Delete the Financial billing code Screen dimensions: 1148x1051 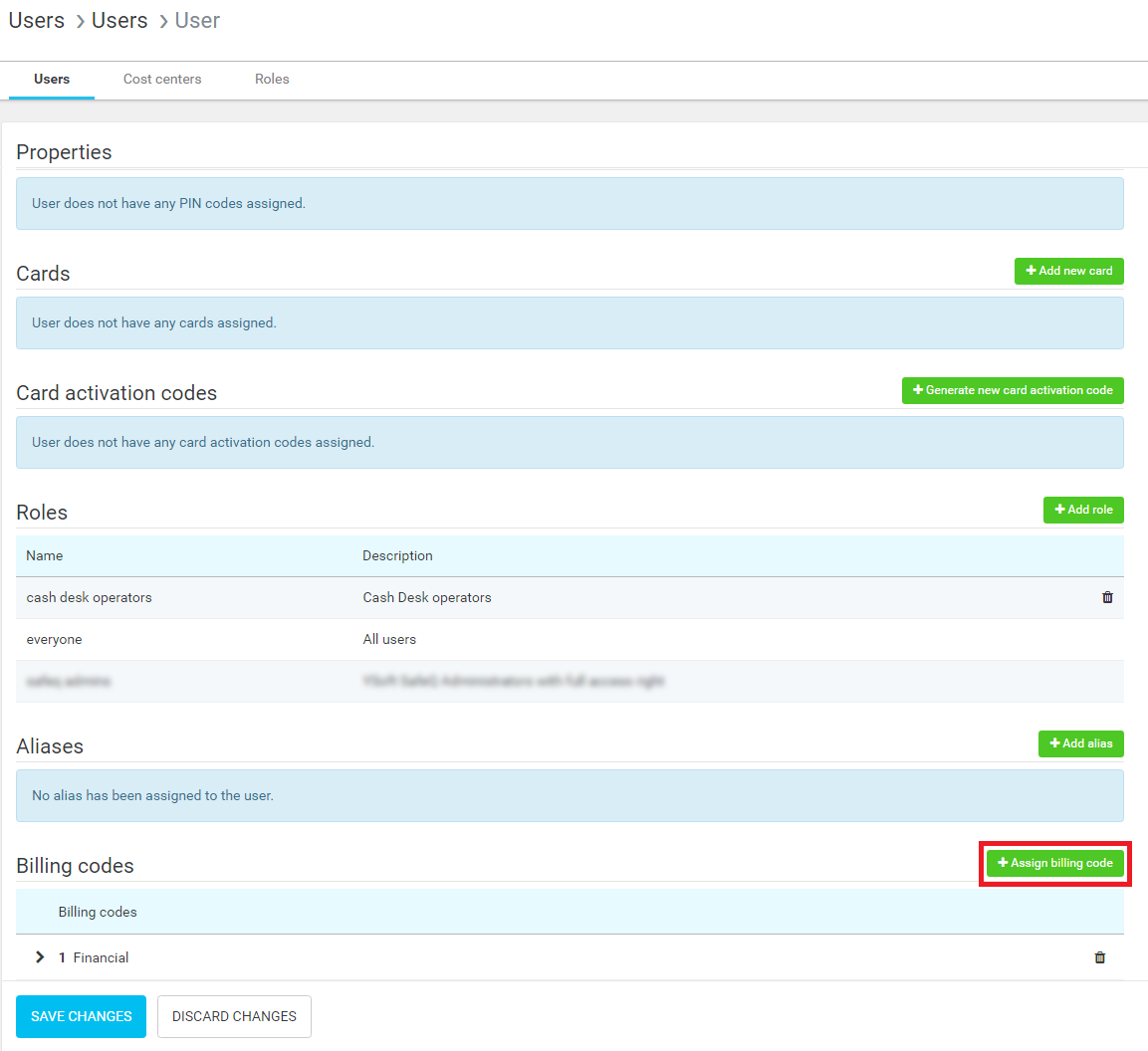1100,957
